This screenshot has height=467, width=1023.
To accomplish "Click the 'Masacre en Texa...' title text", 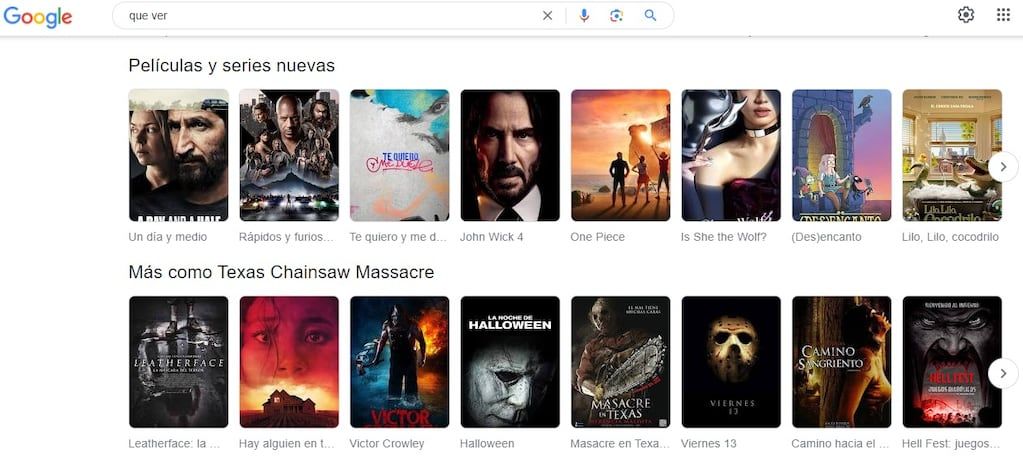I will point(620,444).
